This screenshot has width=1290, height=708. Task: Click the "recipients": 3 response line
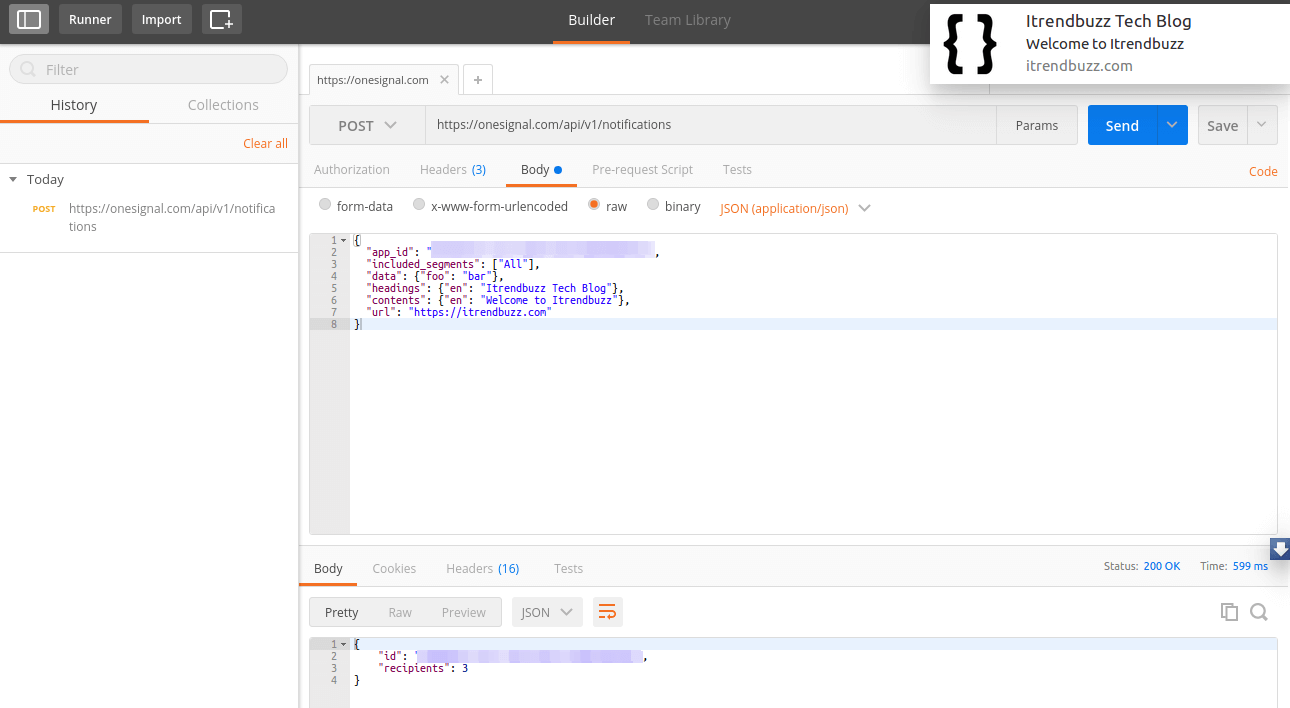click(x=423, y=668)
